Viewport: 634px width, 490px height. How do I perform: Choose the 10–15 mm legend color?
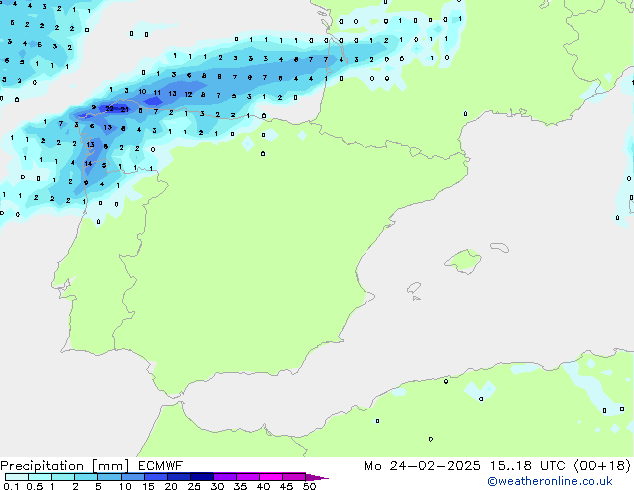(x=132, y=477)
